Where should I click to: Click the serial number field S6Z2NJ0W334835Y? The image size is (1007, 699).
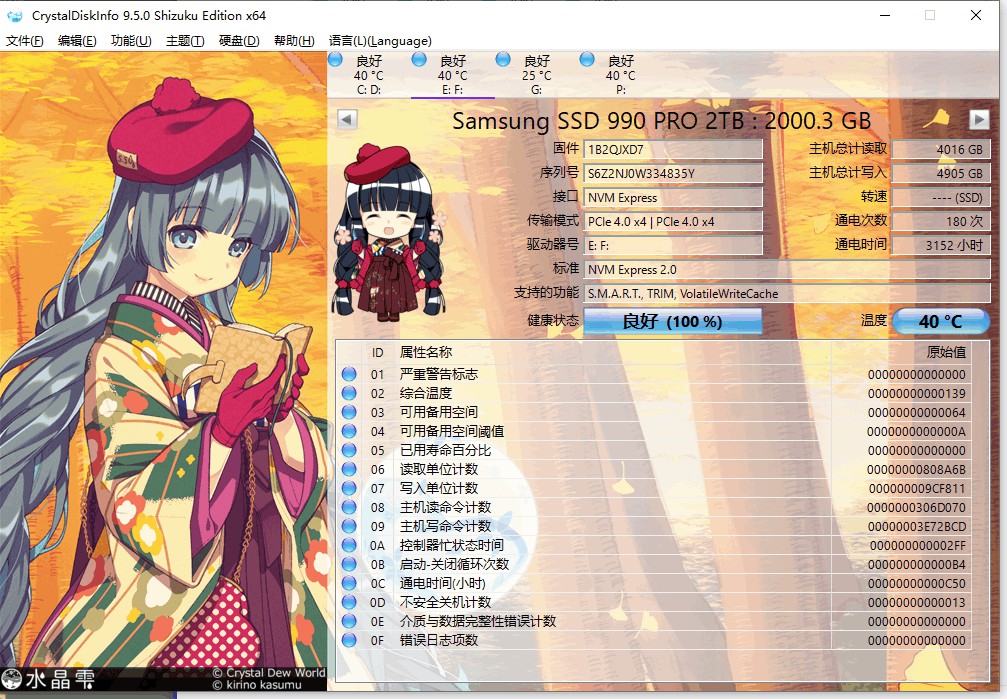click(x=672, y=173)
